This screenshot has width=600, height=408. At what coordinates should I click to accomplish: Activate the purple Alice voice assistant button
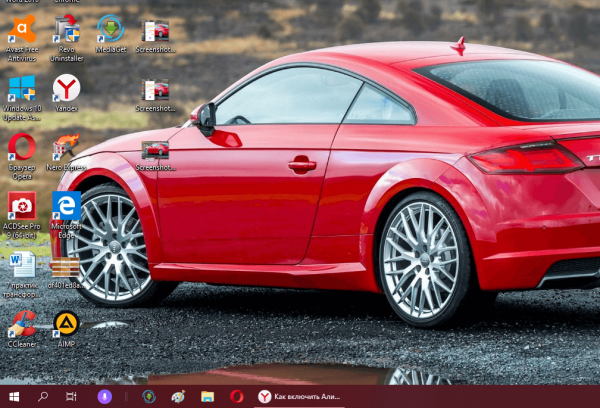pyautogui.click(x=104, y=397)
